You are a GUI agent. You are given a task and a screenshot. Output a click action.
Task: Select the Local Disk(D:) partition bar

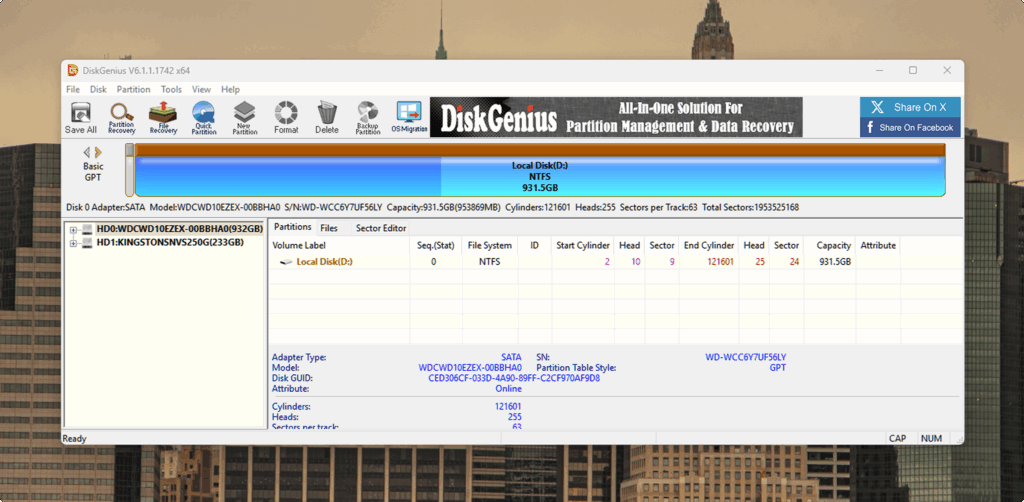540,170
